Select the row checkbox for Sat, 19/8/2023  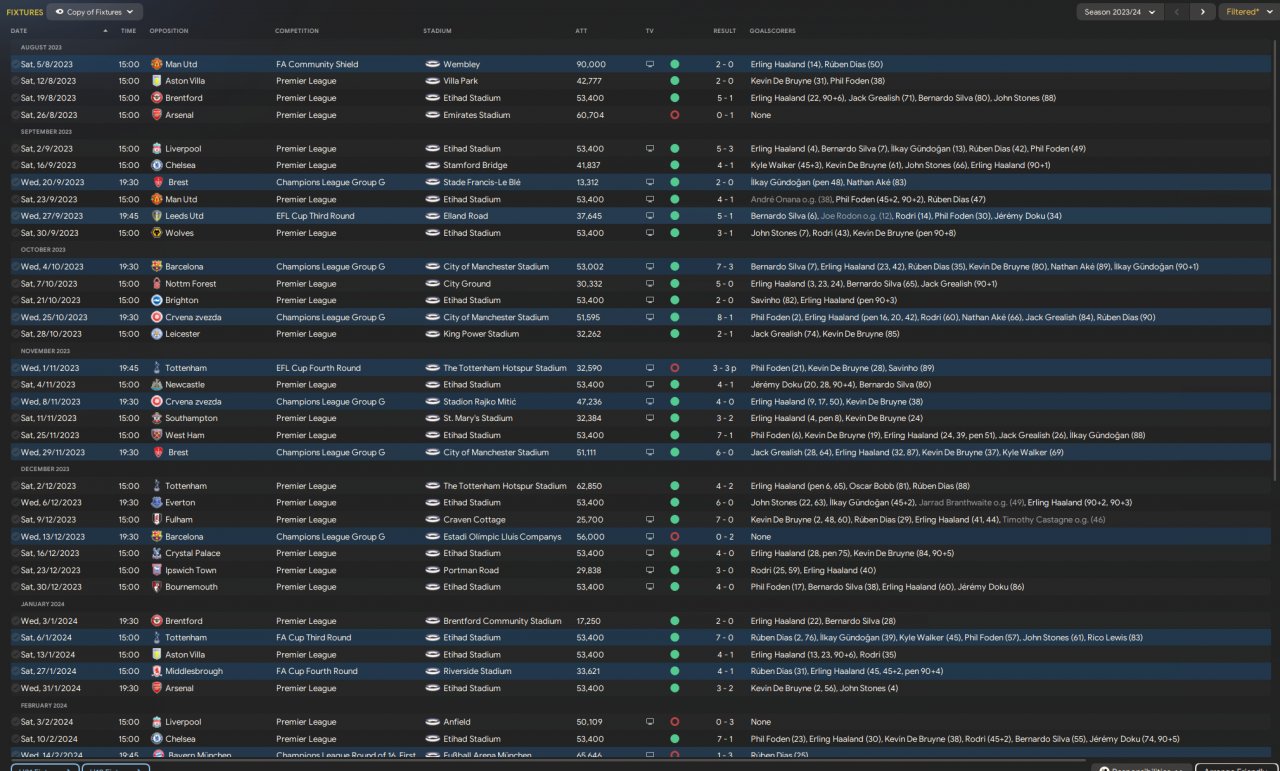[16, 98]
